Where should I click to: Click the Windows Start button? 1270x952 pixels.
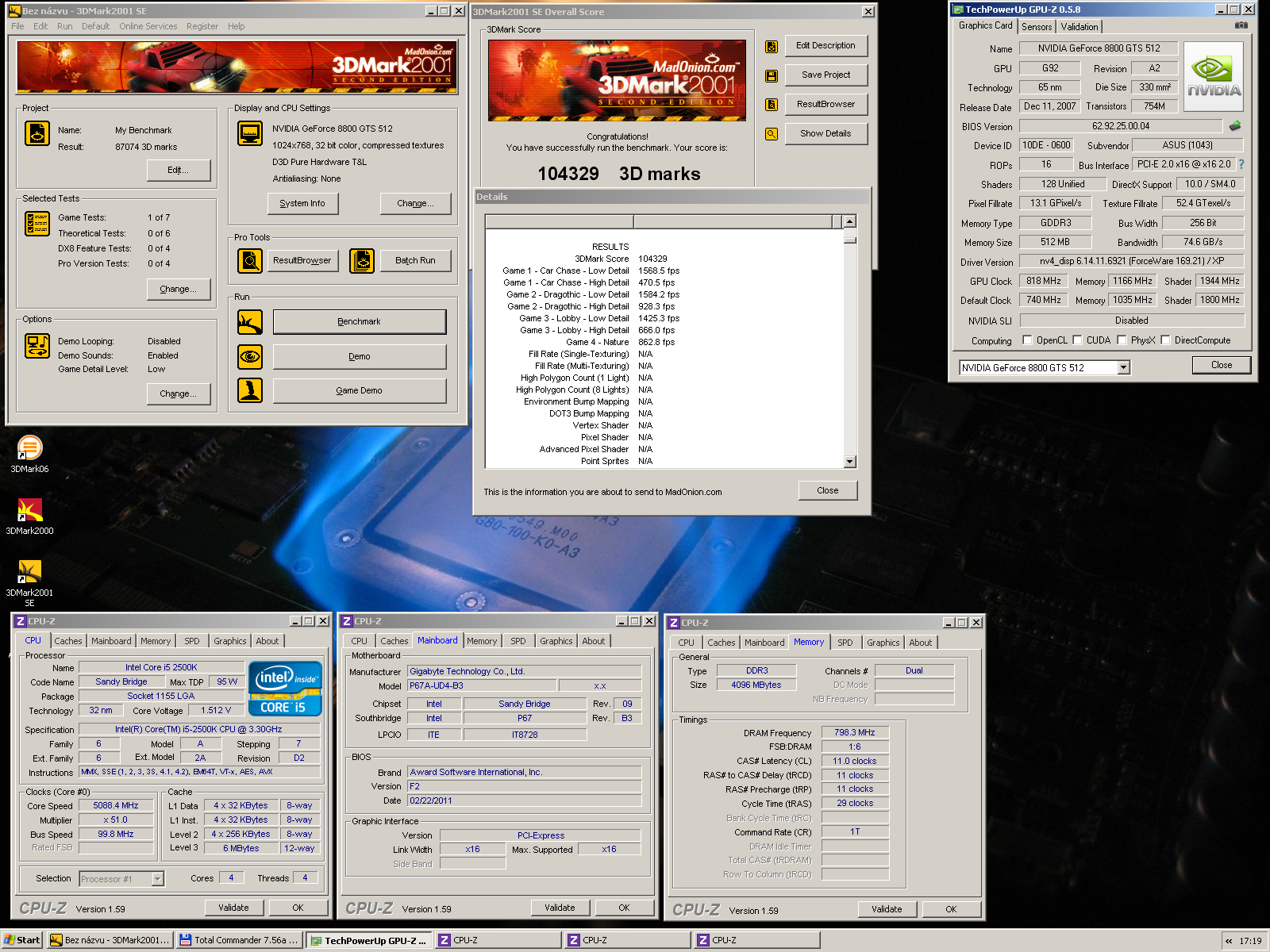point(21,940)
